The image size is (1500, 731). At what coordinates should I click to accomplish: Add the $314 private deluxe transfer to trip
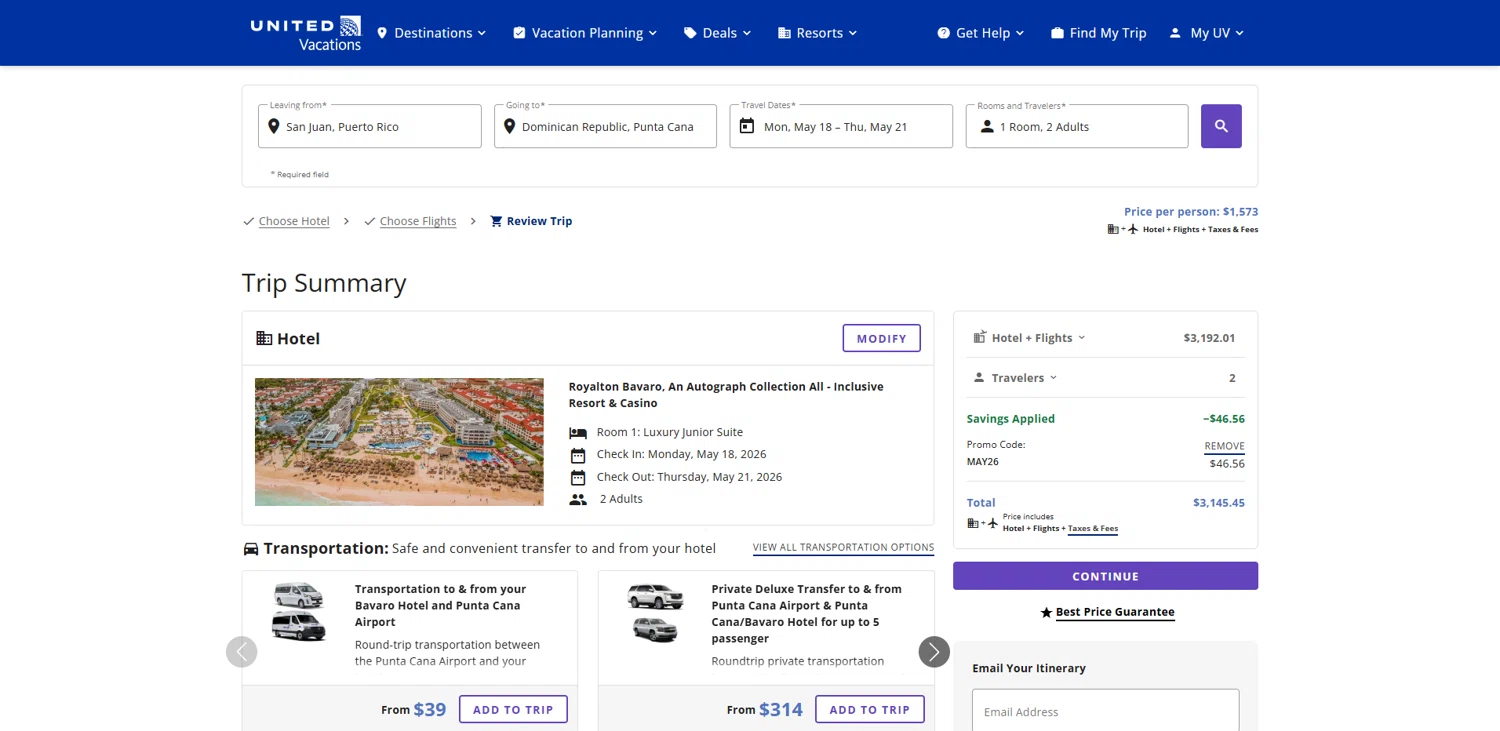870,710
